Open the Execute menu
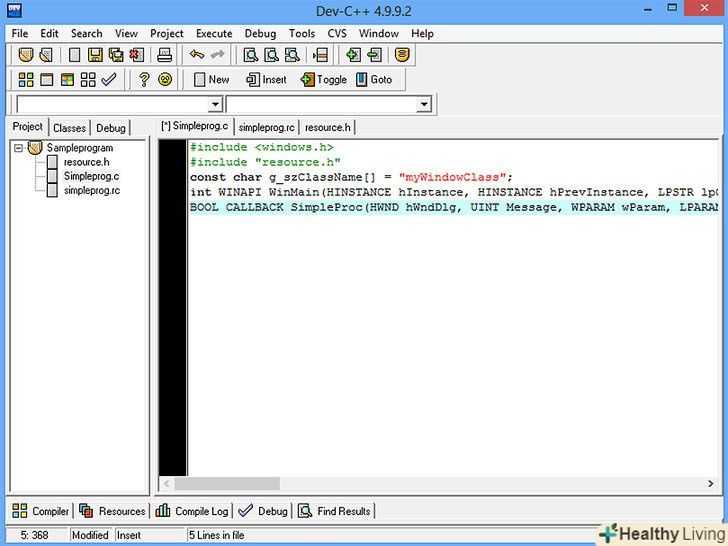Screen dimensions: 728x546 [x=214, y=33]
